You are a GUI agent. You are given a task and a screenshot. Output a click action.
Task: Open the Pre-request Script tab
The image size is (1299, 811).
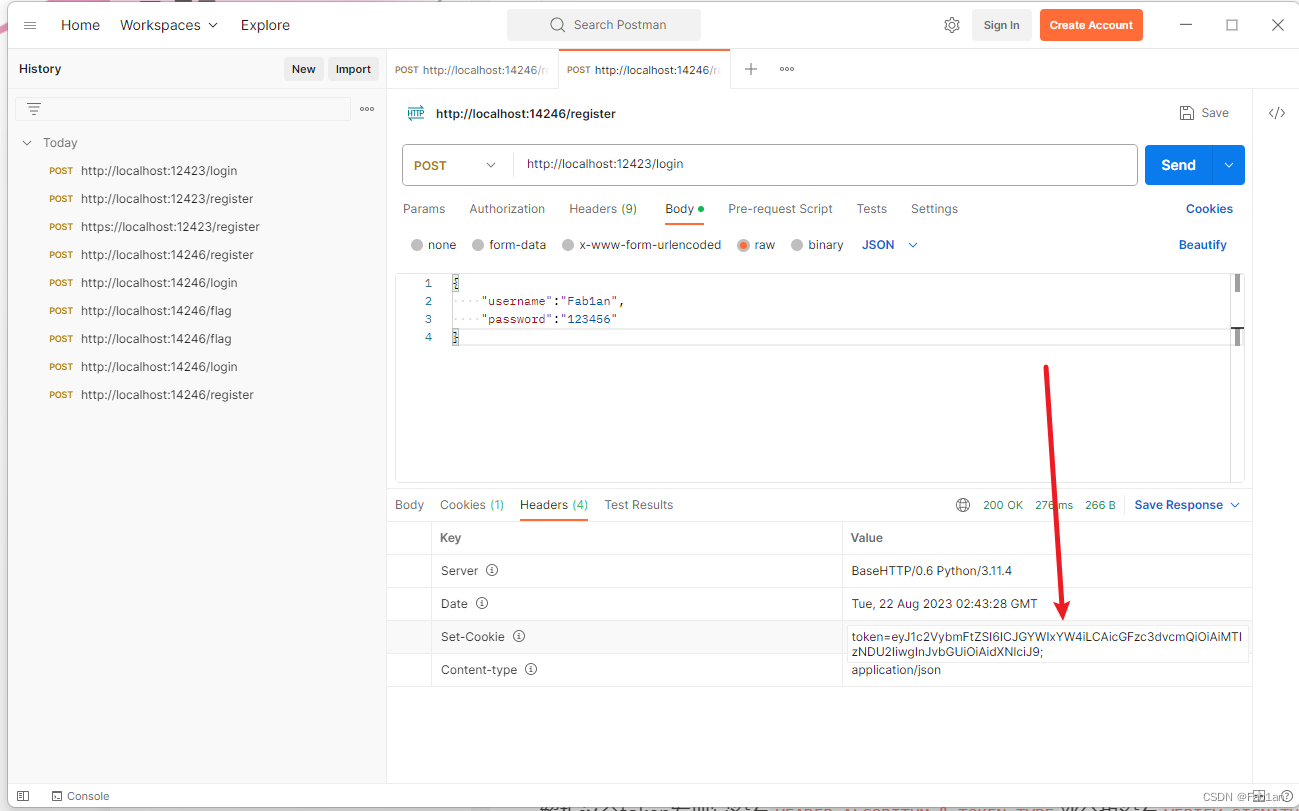[x=780, y=209]
